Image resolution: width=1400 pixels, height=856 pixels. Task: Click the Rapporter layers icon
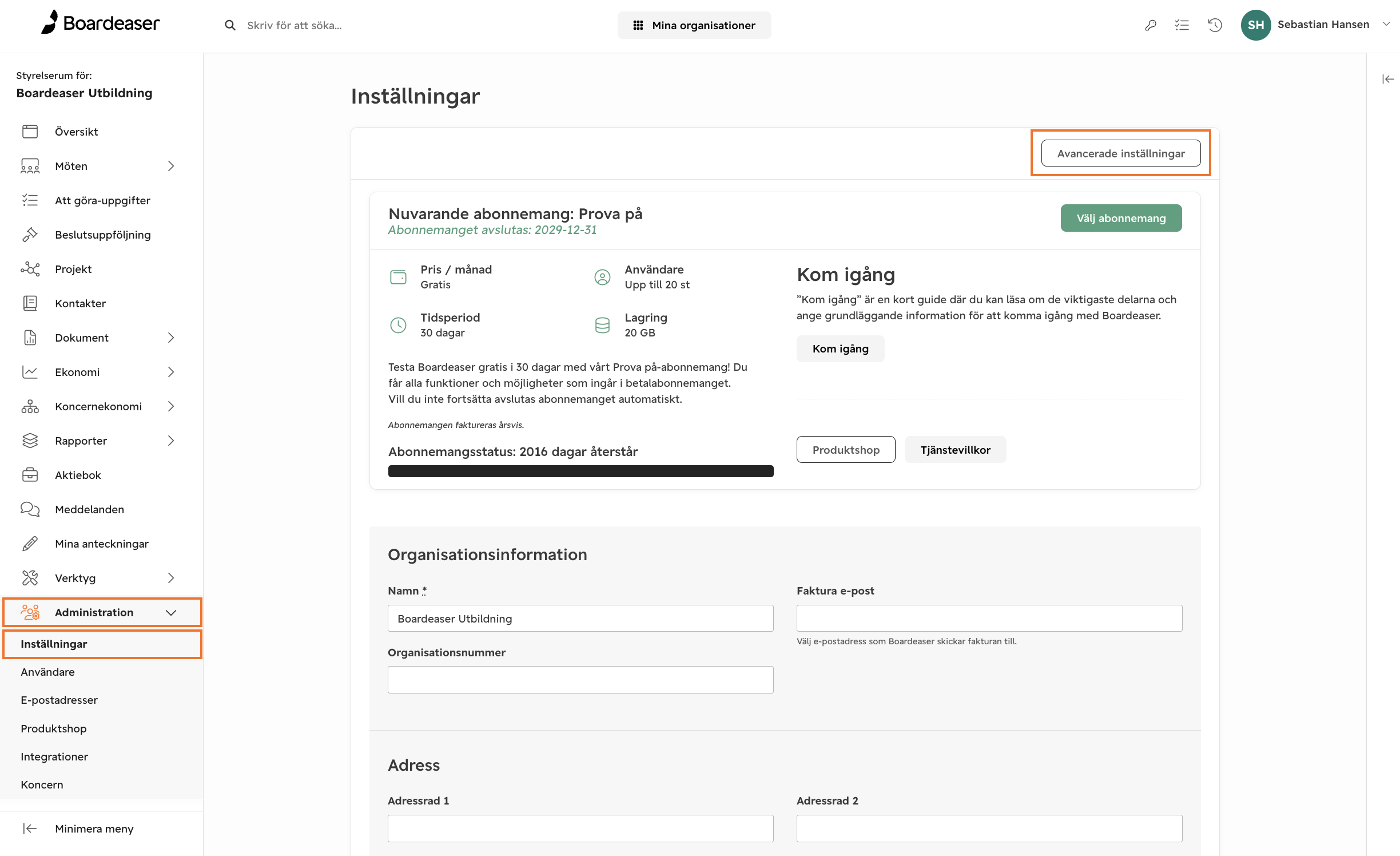30,441
